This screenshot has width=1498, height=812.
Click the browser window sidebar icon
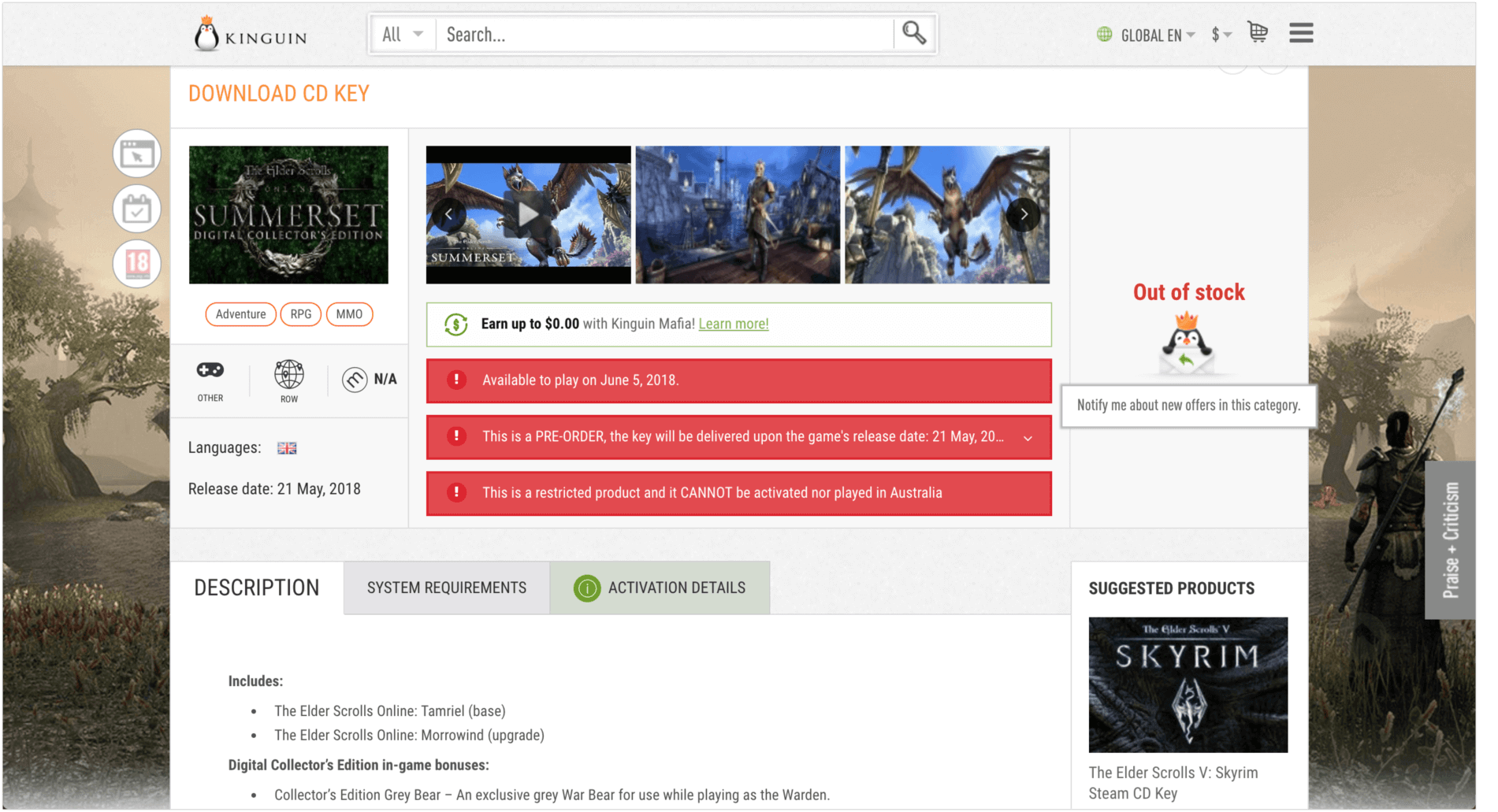click(137, 154)
